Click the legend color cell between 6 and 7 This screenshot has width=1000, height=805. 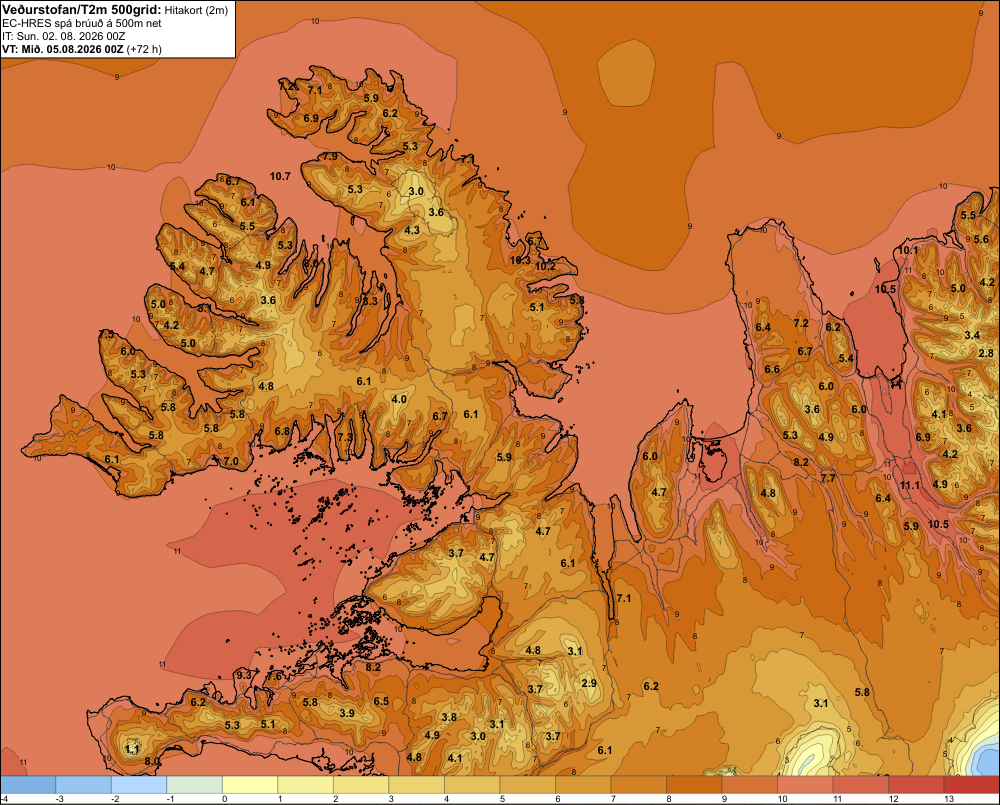583,785
